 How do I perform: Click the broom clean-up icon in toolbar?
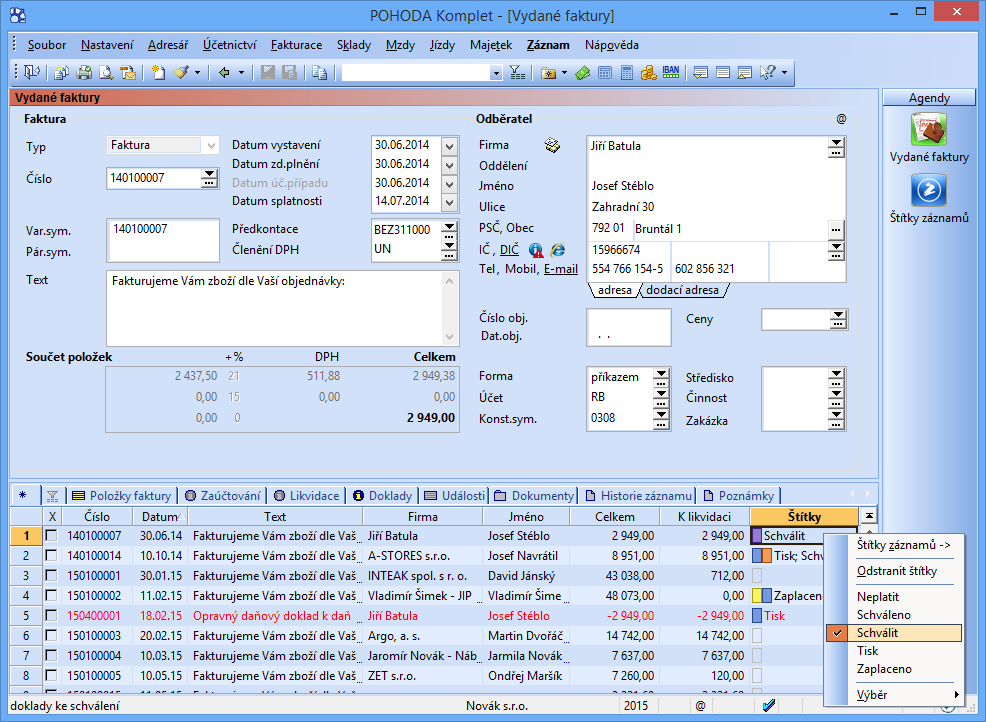click(182, 73)
